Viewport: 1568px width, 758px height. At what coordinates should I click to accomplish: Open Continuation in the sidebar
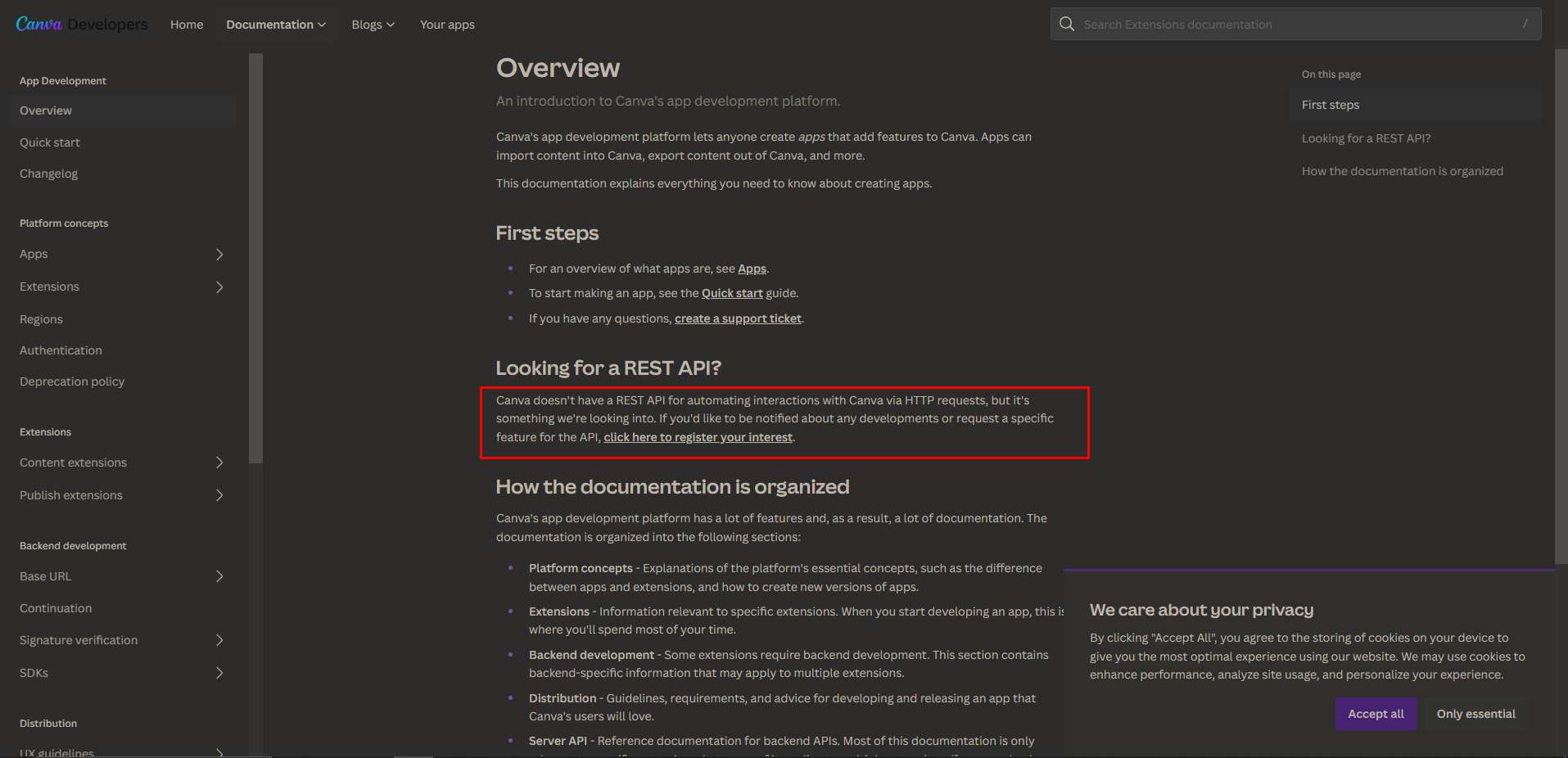click(x=56, y=608)
